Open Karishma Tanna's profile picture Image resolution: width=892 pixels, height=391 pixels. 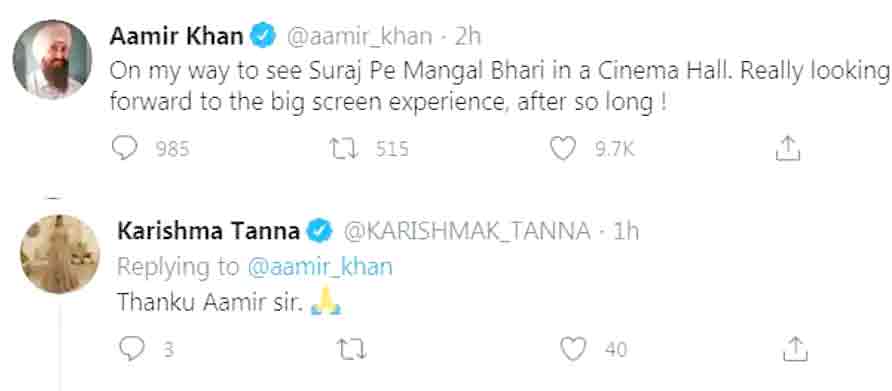point(60,254)
